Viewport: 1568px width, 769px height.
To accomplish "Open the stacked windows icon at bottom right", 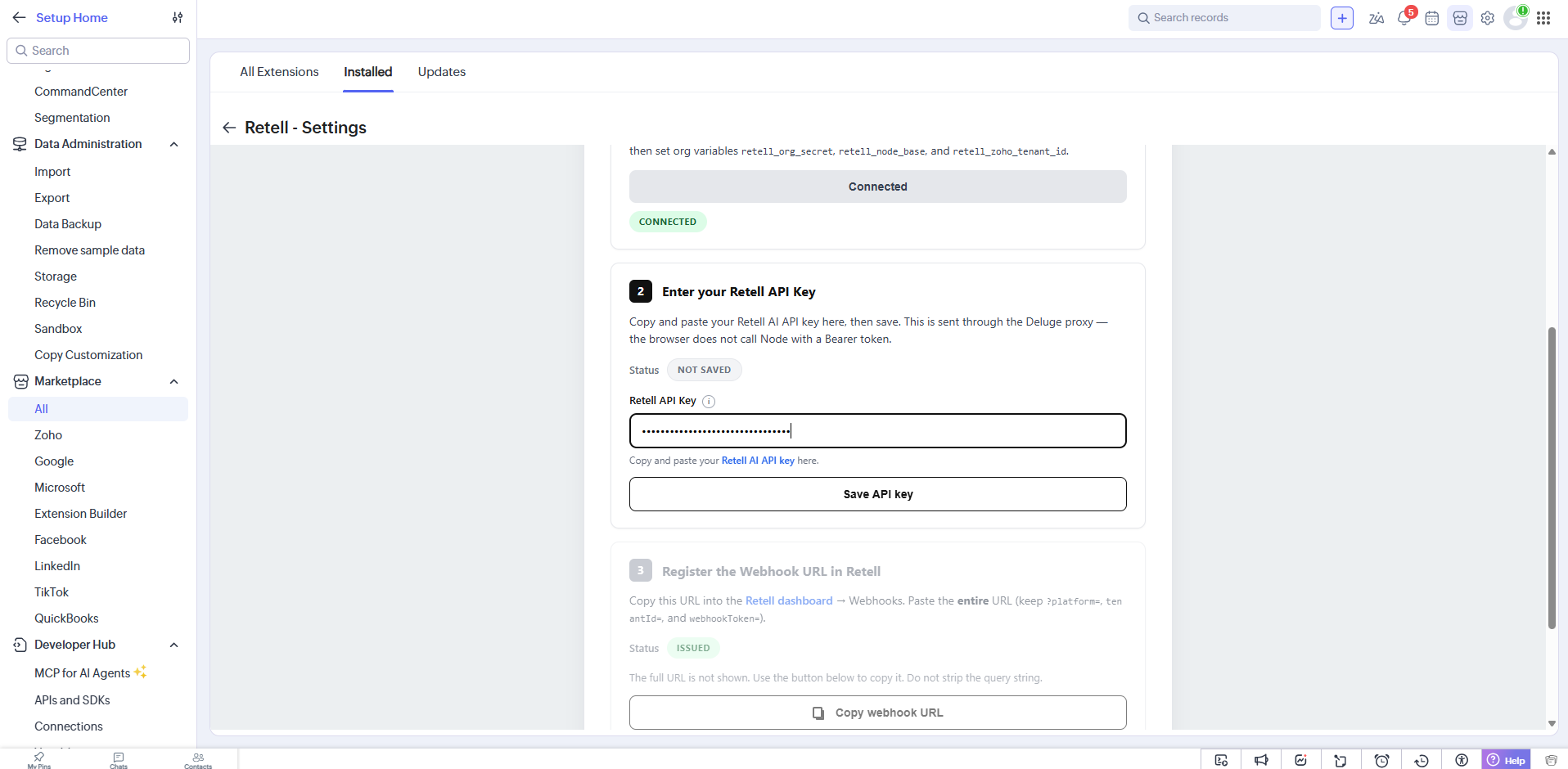I will [x=1551, y=760].
